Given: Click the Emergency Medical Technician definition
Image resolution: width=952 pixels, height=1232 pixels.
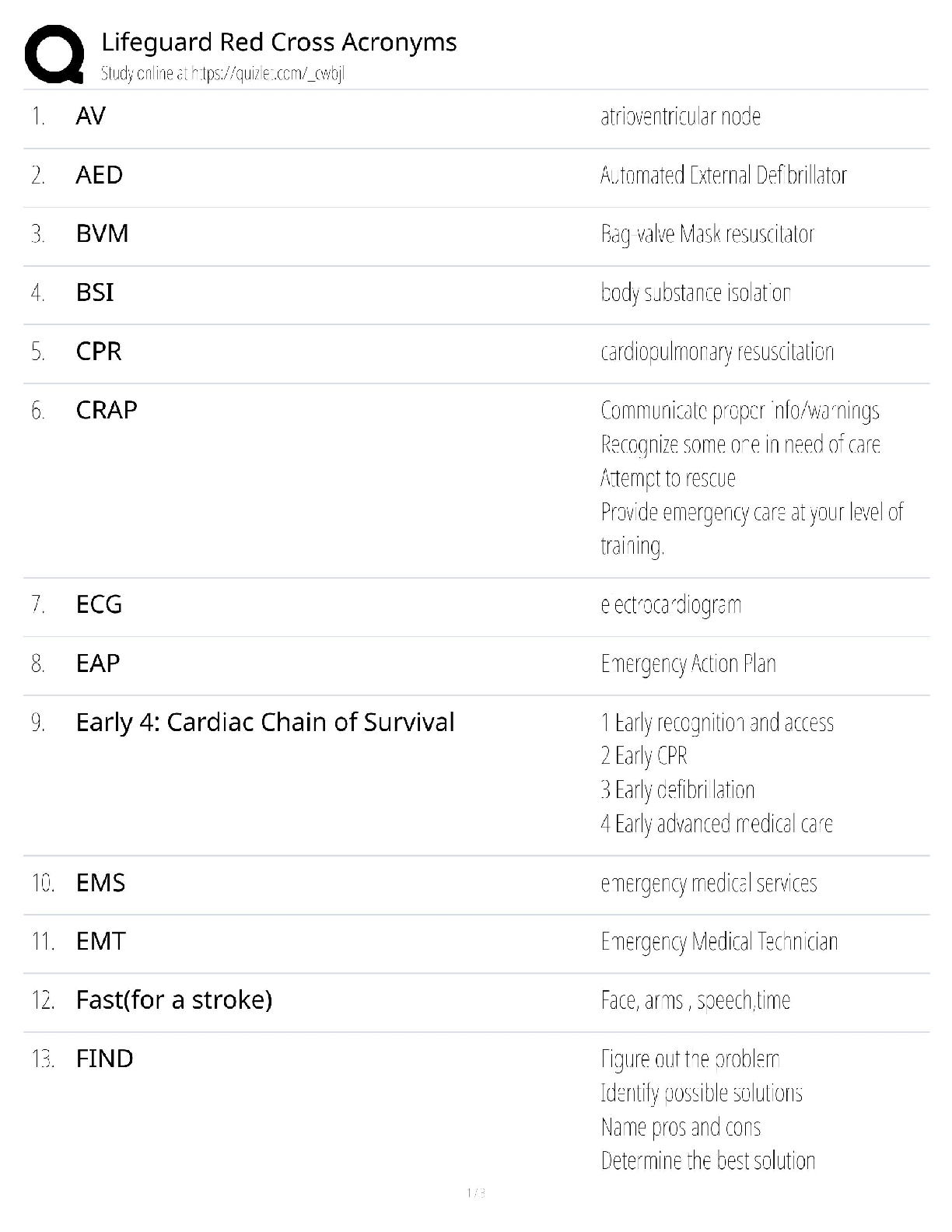Looking at the screenshot, I should tap(719, 942).
